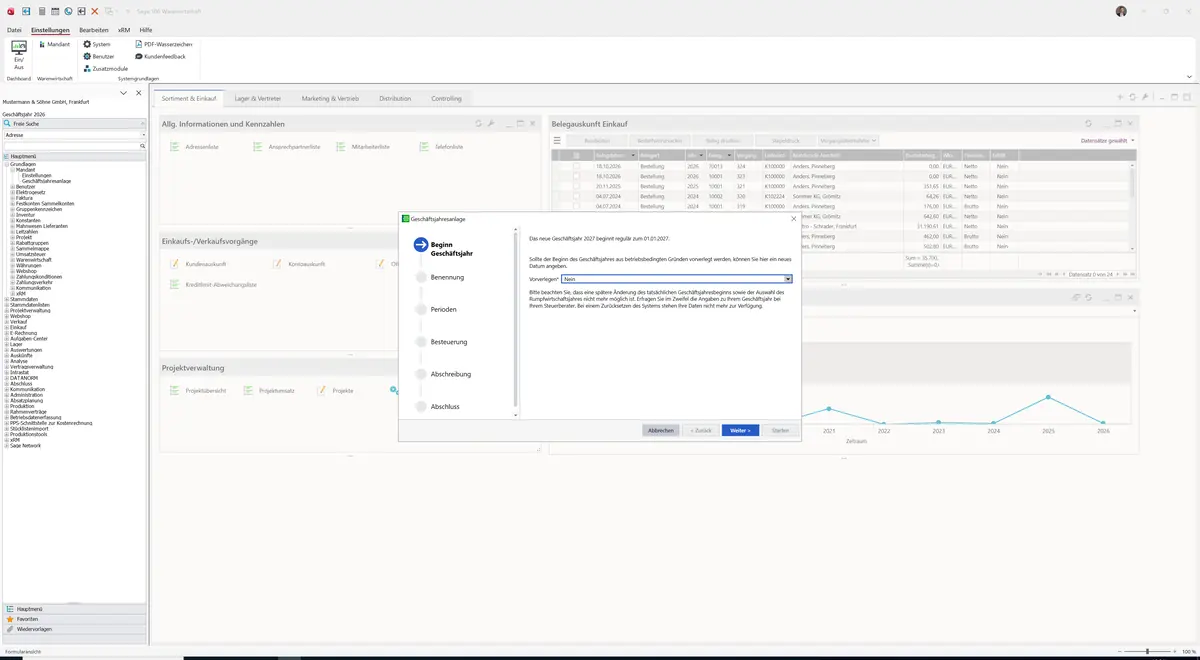
Task: Open Mandant settings in the ribbon
Action: tap(53, 44)
